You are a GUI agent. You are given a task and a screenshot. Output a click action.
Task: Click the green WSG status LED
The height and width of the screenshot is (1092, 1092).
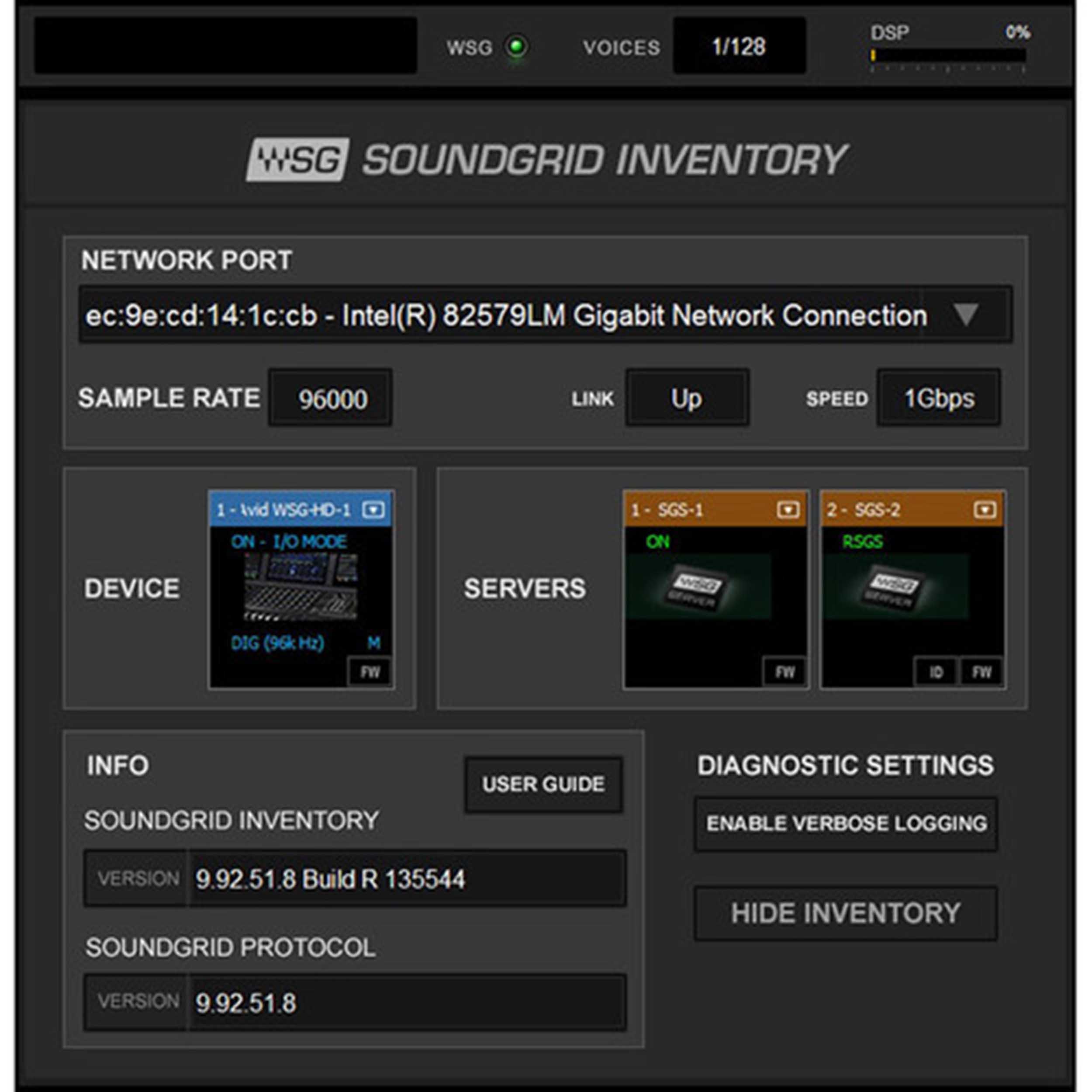coord(516,47)
